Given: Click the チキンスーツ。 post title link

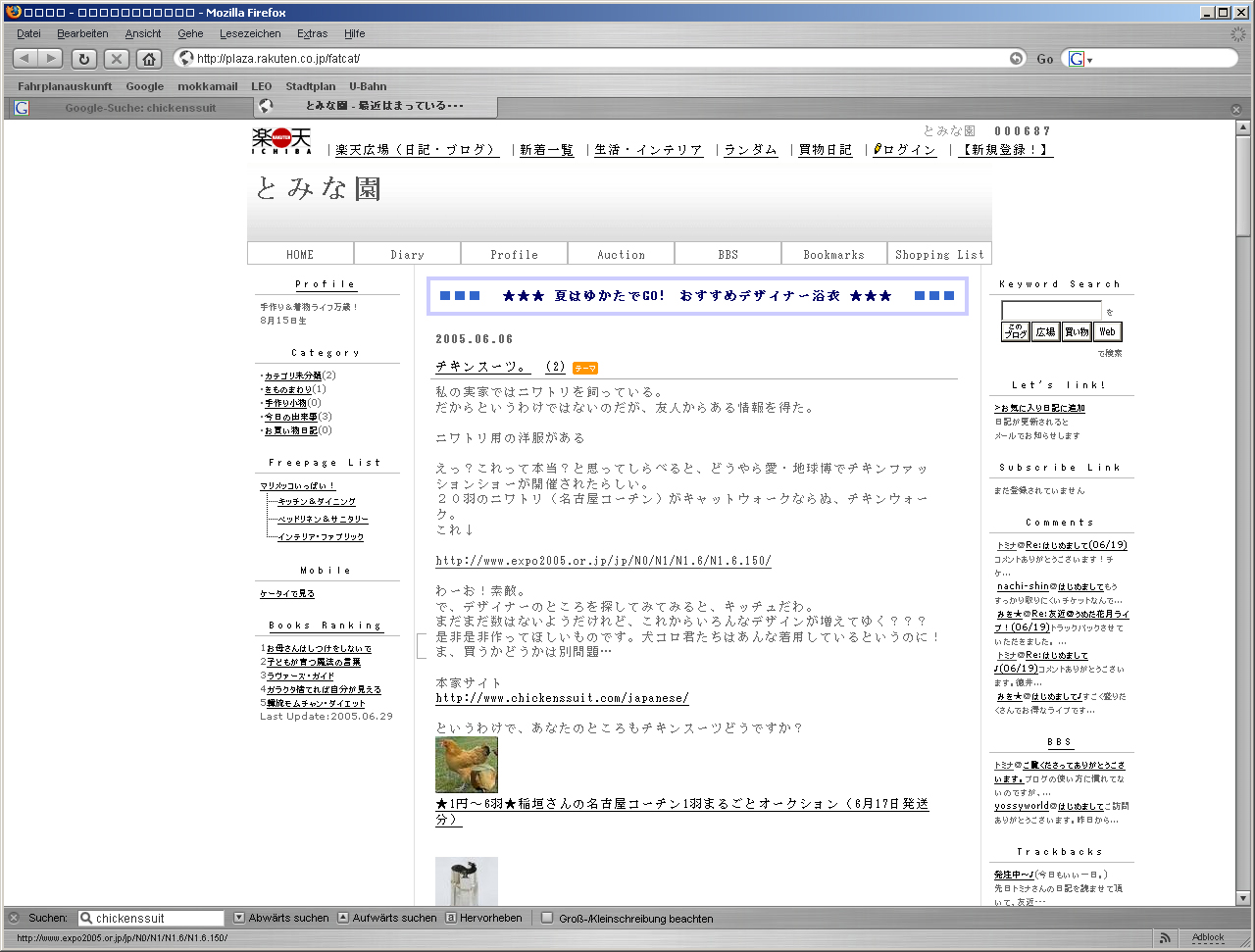Looking at the screenshot, I should click(x=482, y=367).
